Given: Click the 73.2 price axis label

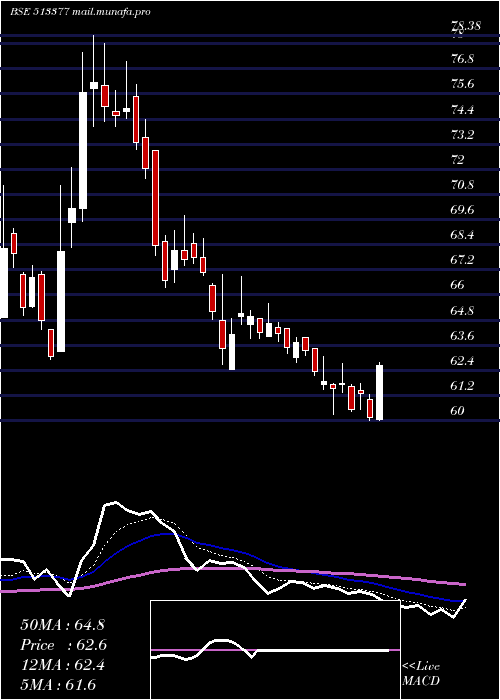Looking at the screenshot, I should click(462, 134).
